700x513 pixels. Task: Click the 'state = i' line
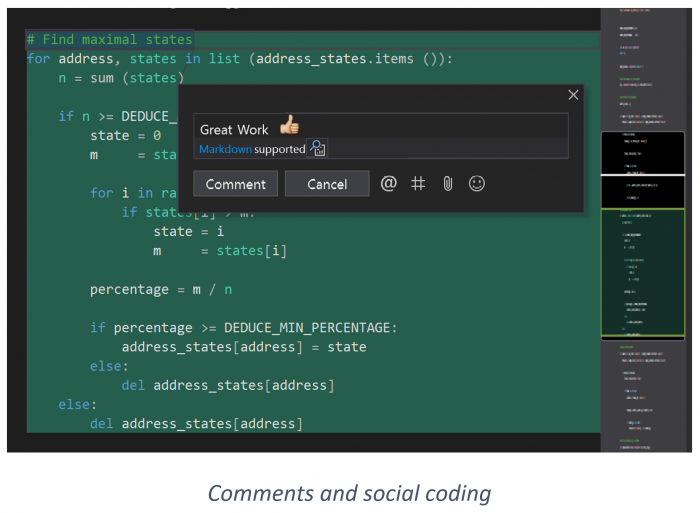coord(188,231)
